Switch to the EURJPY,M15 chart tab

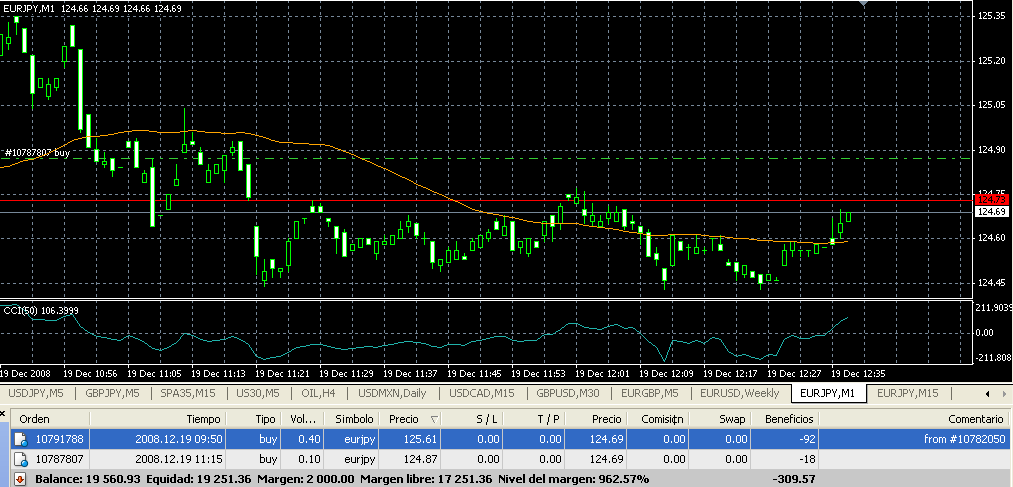906,393
